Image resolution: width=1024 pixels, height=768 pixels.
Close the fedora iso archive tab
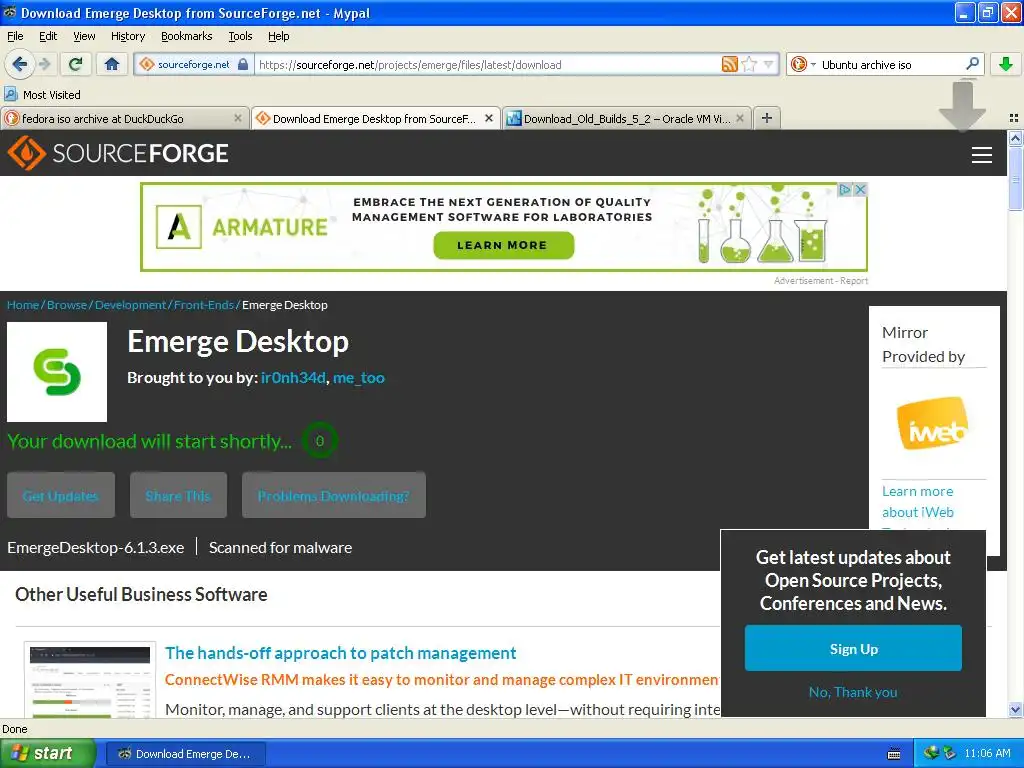[238, 118]
